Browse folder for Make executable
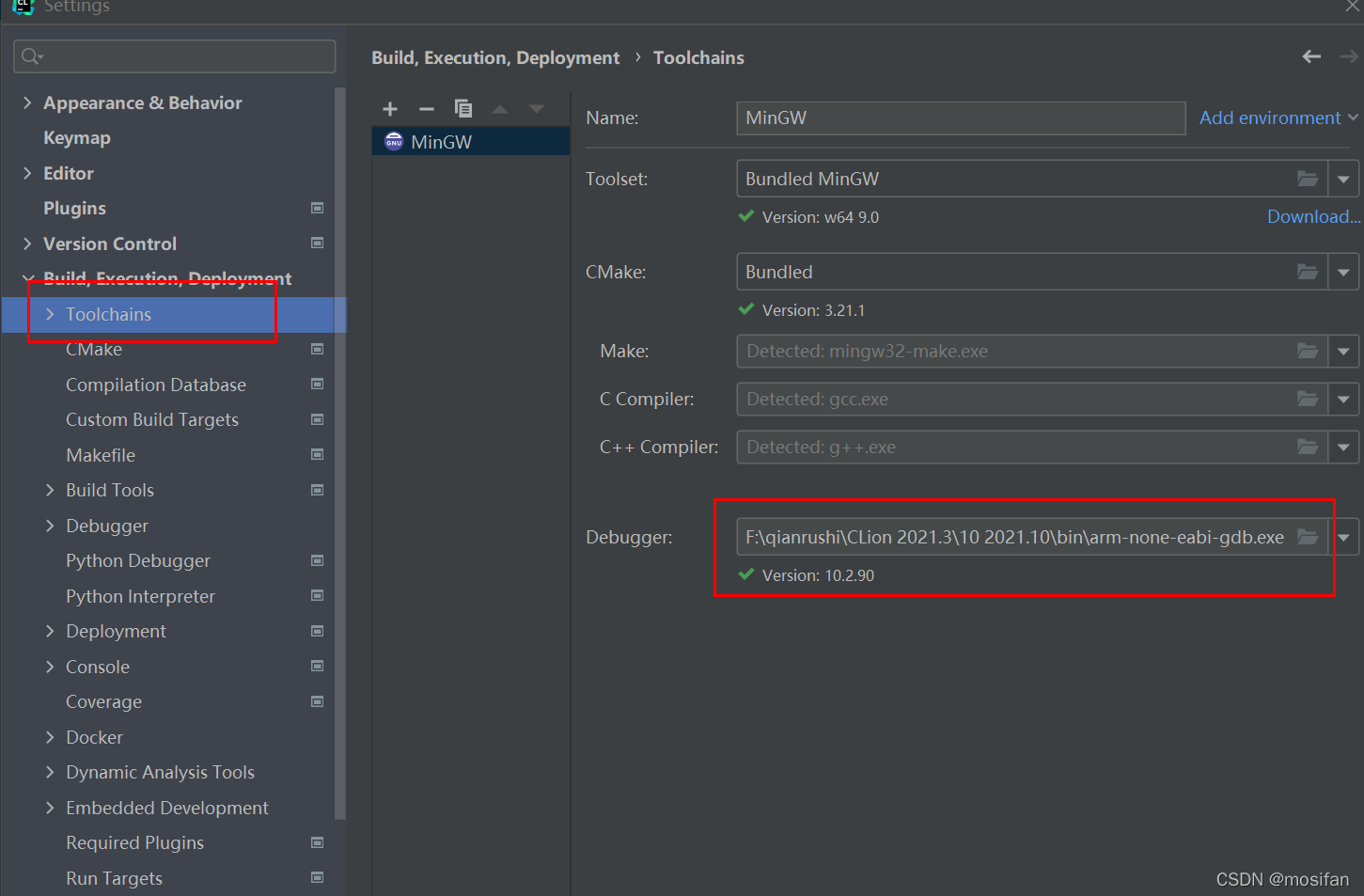This screenshot has width=1364, height=896. 1308,351
